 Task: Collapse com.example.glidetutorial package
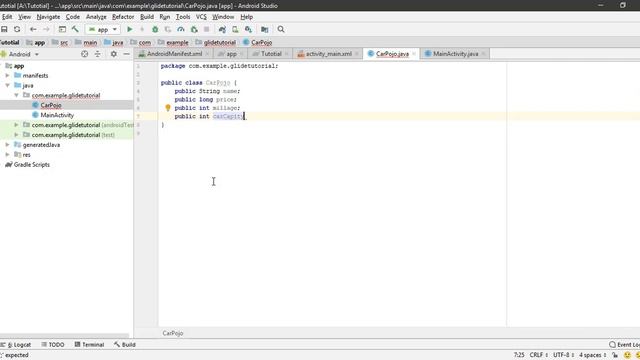pos(16,95)
